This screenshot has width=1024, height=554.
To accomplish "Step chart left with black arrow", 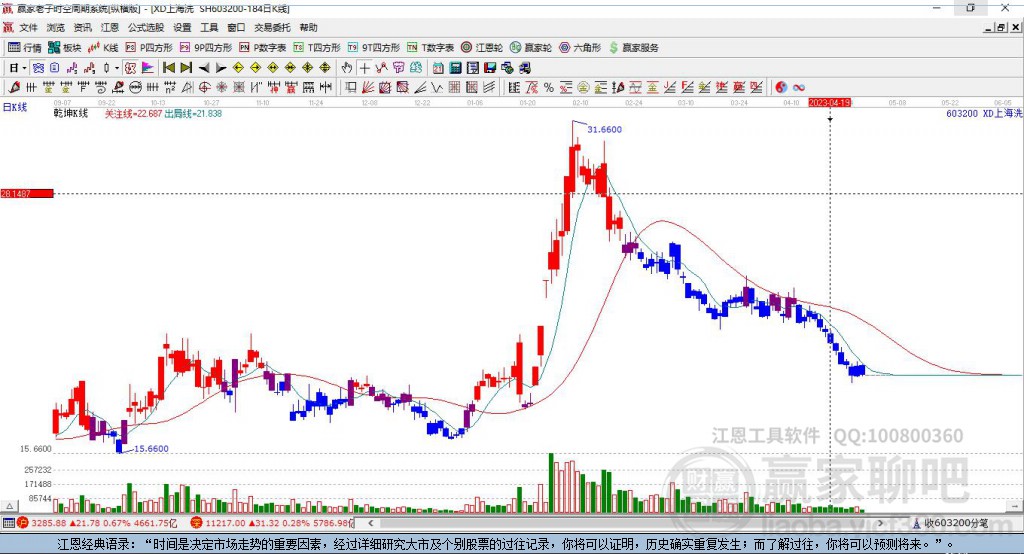I will pyautogui.click(x=204, y=68).
